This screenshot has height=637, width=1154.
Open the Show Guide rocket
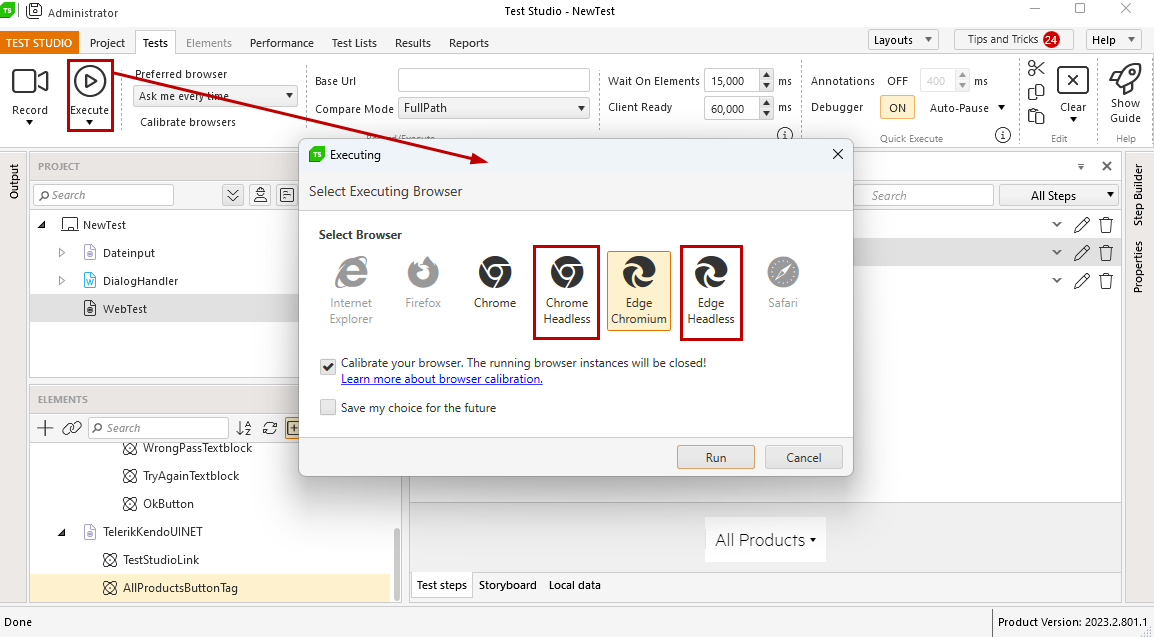pos(1125,79)
